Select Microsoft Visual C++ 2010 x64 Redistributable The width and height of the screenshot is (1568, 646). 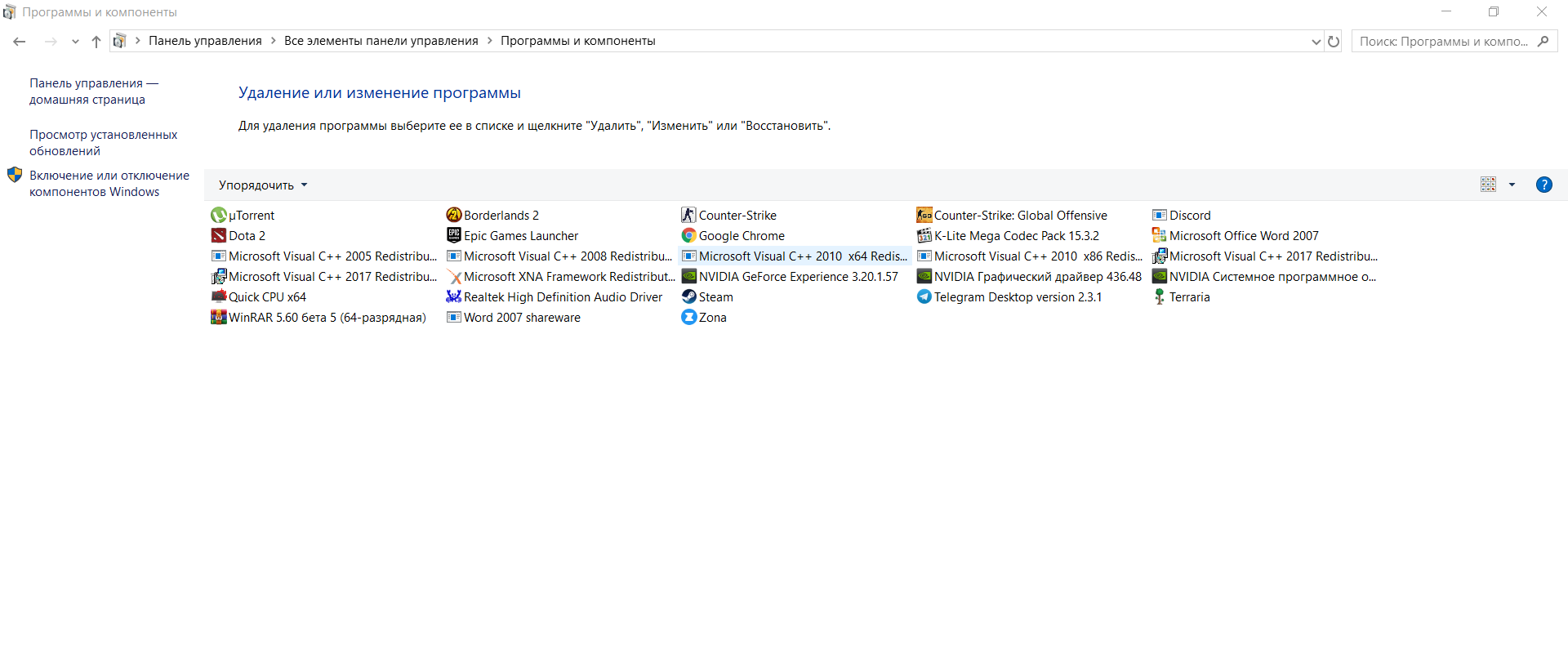pyautogui.click(x=795, y=256)
